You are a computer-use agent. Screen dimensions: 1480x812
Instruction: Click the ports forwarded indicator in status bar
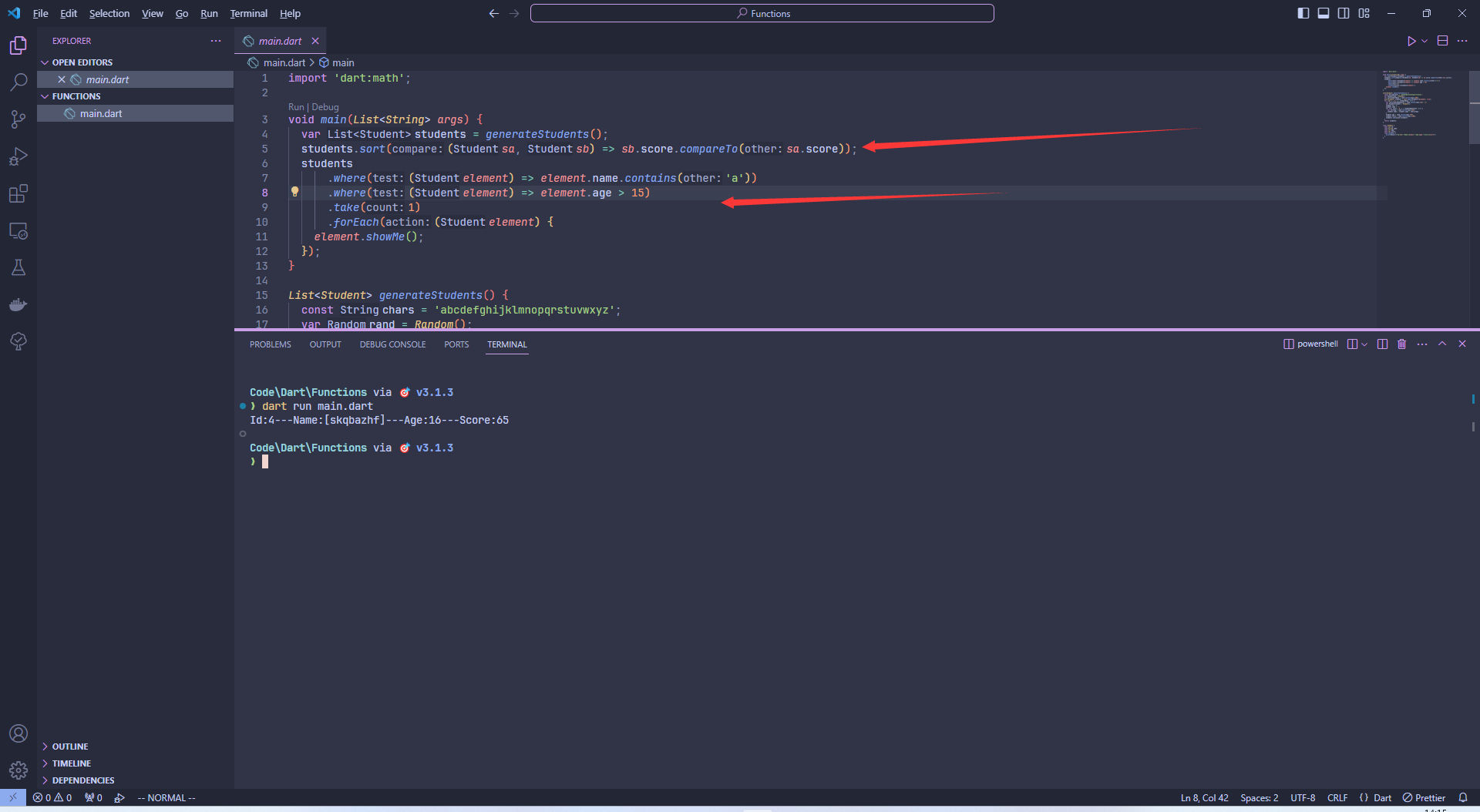93,797
